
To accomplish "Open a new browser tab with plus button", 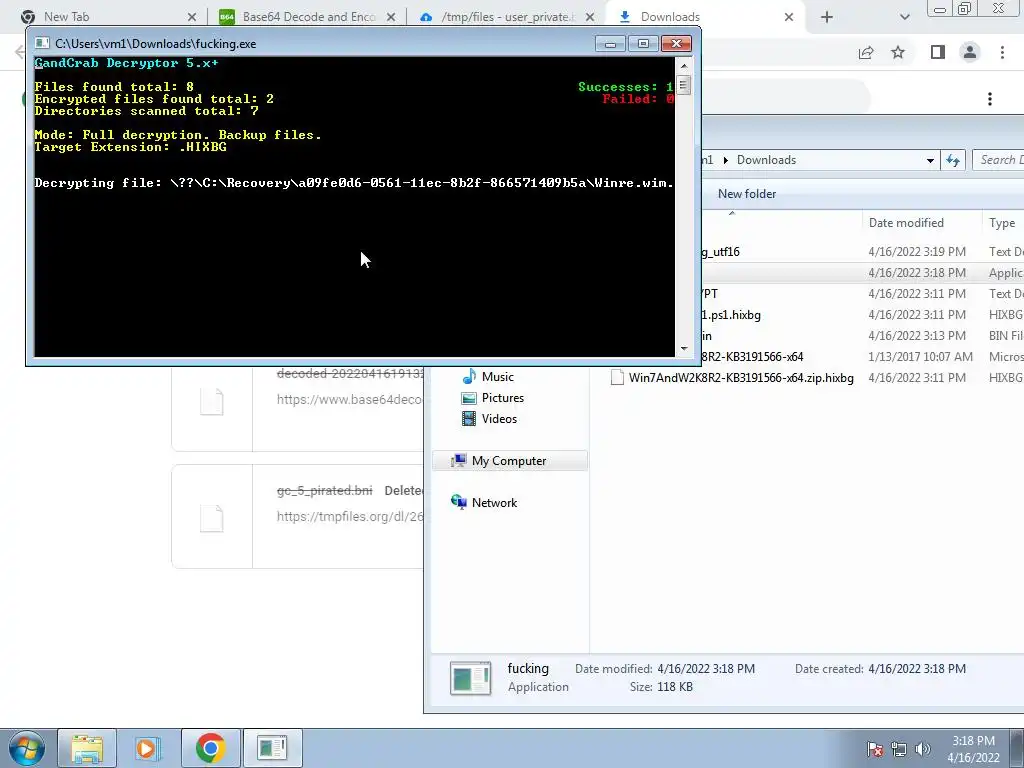I will pos(827,17).
